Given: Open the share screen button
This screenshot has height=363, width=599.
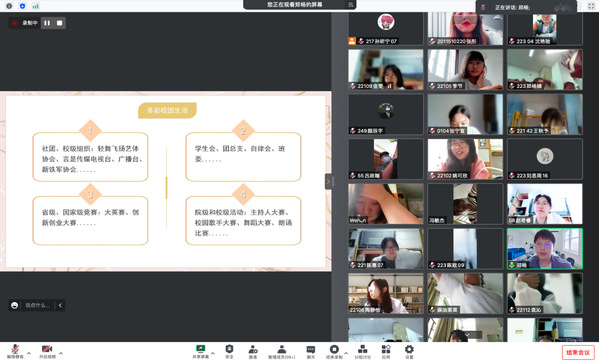Looking at the screenshot, I should (201, 351).
